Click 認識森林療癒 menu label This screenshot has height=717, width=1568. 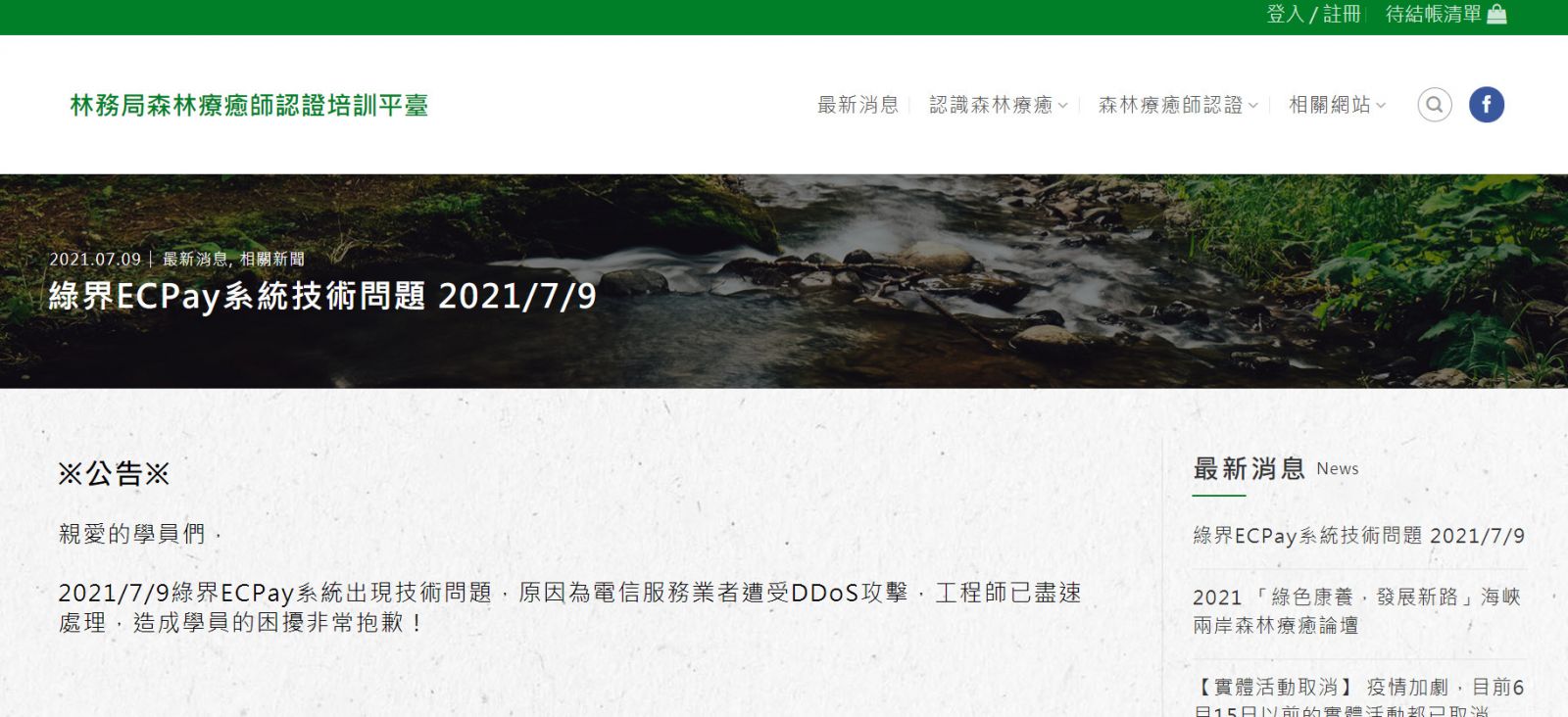point(991,105)
